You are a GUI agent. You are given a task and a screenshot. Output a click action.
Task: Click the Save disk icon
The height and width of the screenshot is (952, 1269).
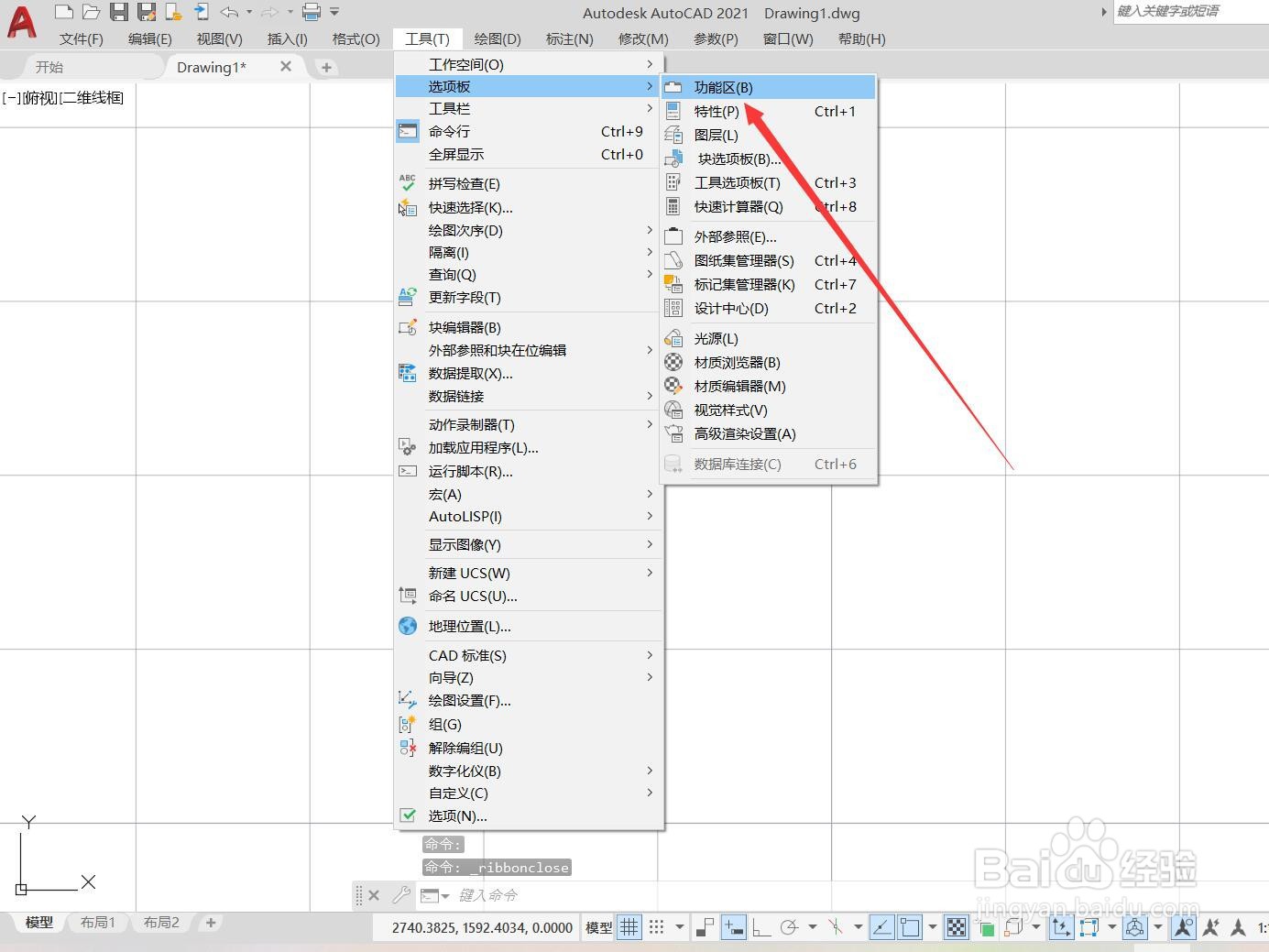coord(119,12)
